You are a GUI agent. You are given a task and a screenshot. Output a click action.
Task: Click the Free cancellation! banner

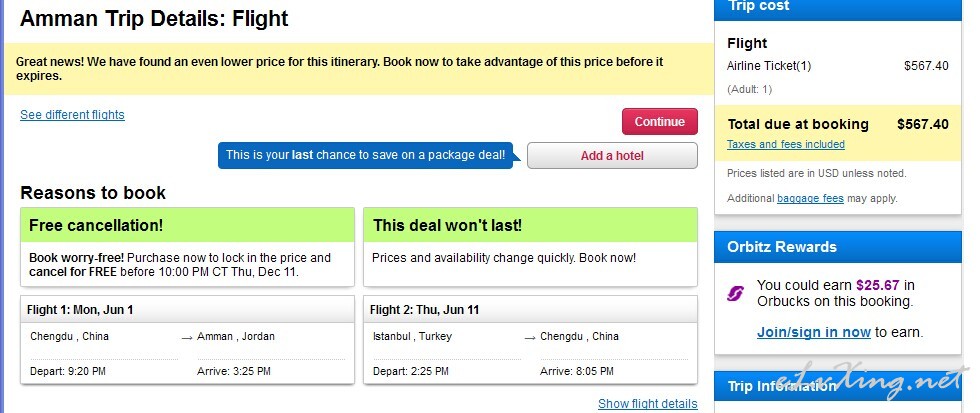pos(188,225)
